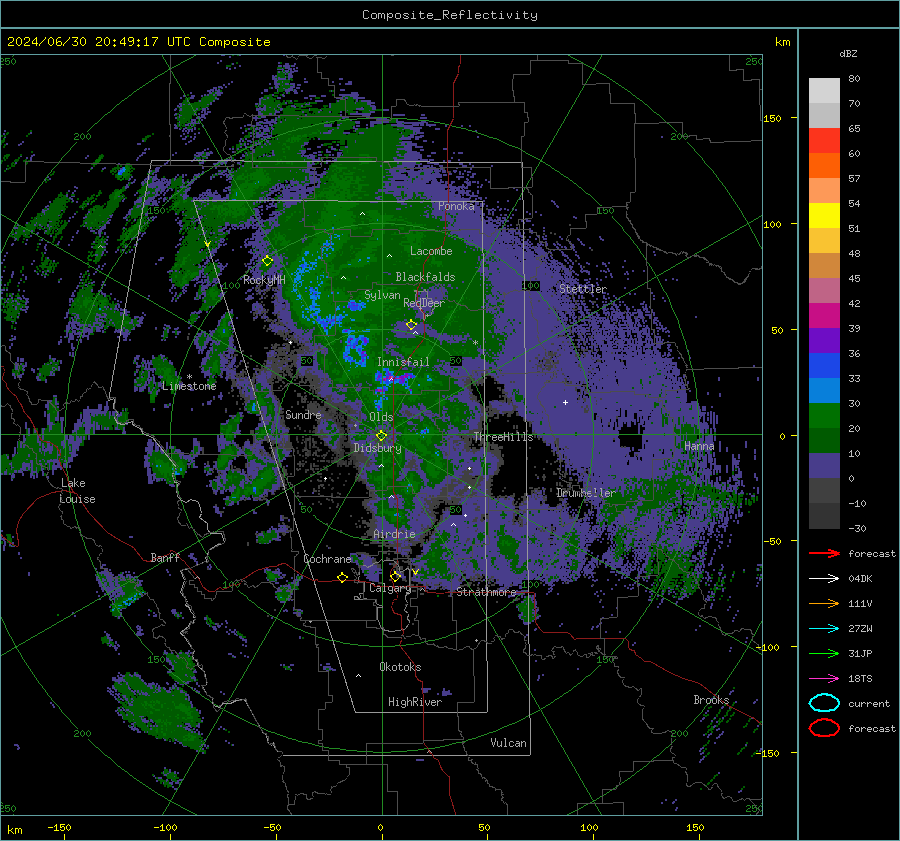Viewport: 900px width, 841px height.
Task: Click the 45 dBZ legend value
Action: tap(854, 278)
